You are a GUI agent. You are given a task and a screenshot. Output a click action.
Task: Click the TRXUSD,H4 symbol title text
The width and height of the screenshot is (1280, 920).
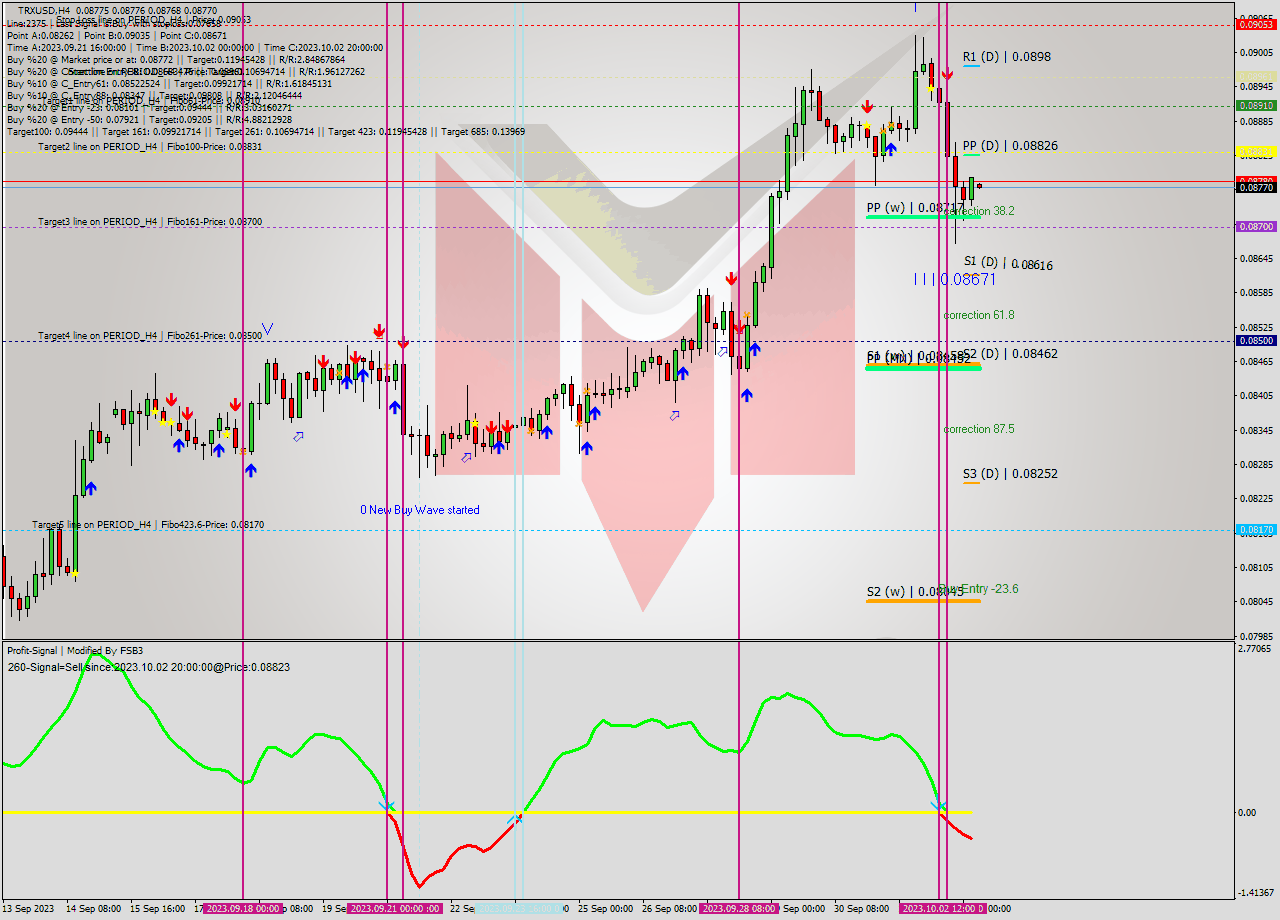44,10
